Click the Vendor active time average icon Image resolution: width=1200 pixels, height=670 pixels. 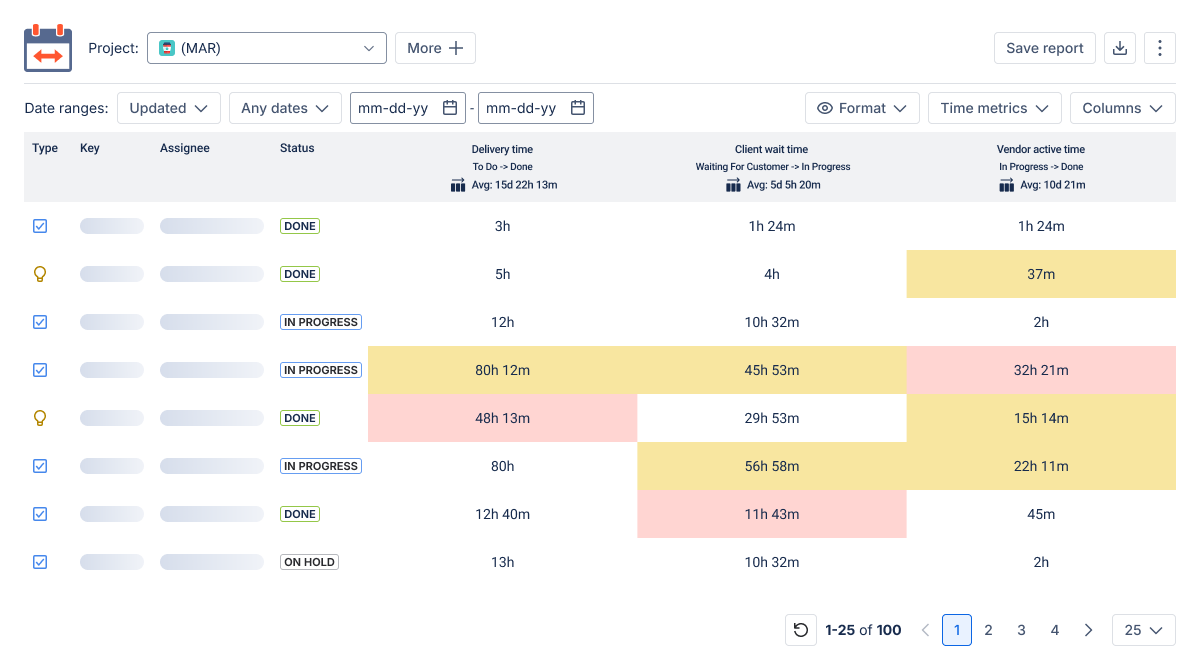click(x=1006, y=185)
